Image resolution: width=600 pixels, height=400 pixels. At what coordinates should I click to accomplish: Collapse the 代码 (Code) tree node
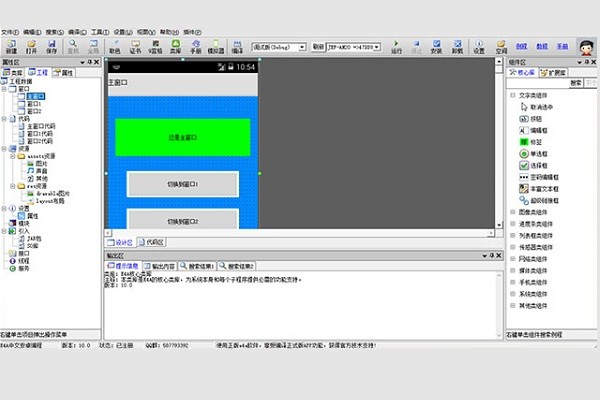(x=5, y=118)
